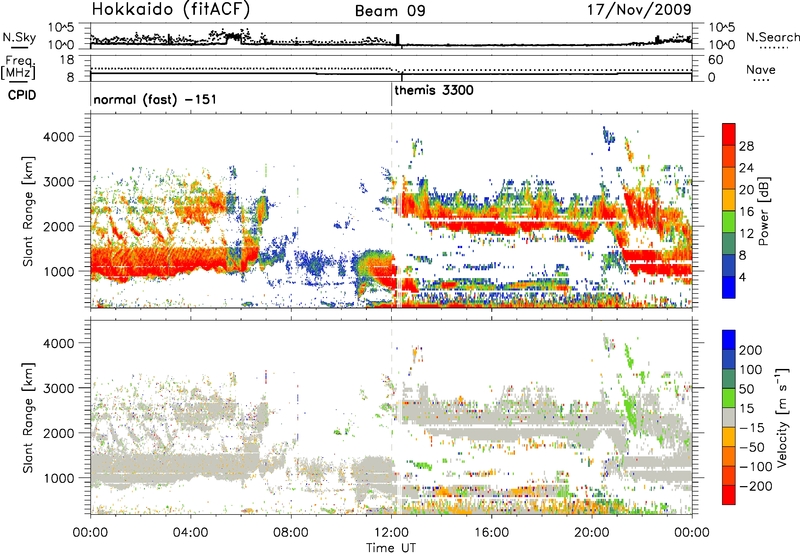Click the '-50' tick on the velocity colorbar
The height and width of the screenshot is (554, 800).
(x=752, y=447)
